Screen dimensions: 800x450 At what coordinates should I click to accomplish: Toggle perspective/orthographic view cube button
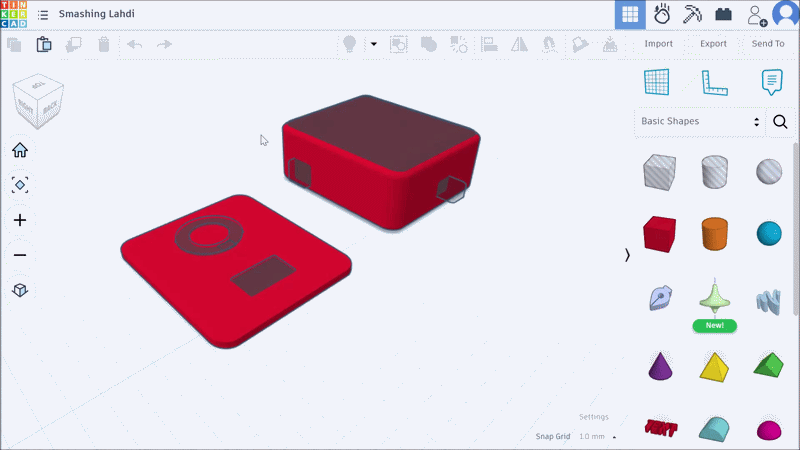pyautogui.click(x=20, y=290)
